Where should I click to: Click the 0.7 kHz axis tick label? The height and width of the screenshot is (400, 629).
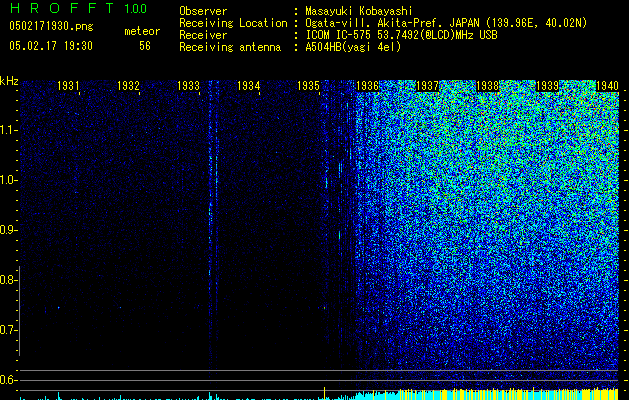[7, 330]
